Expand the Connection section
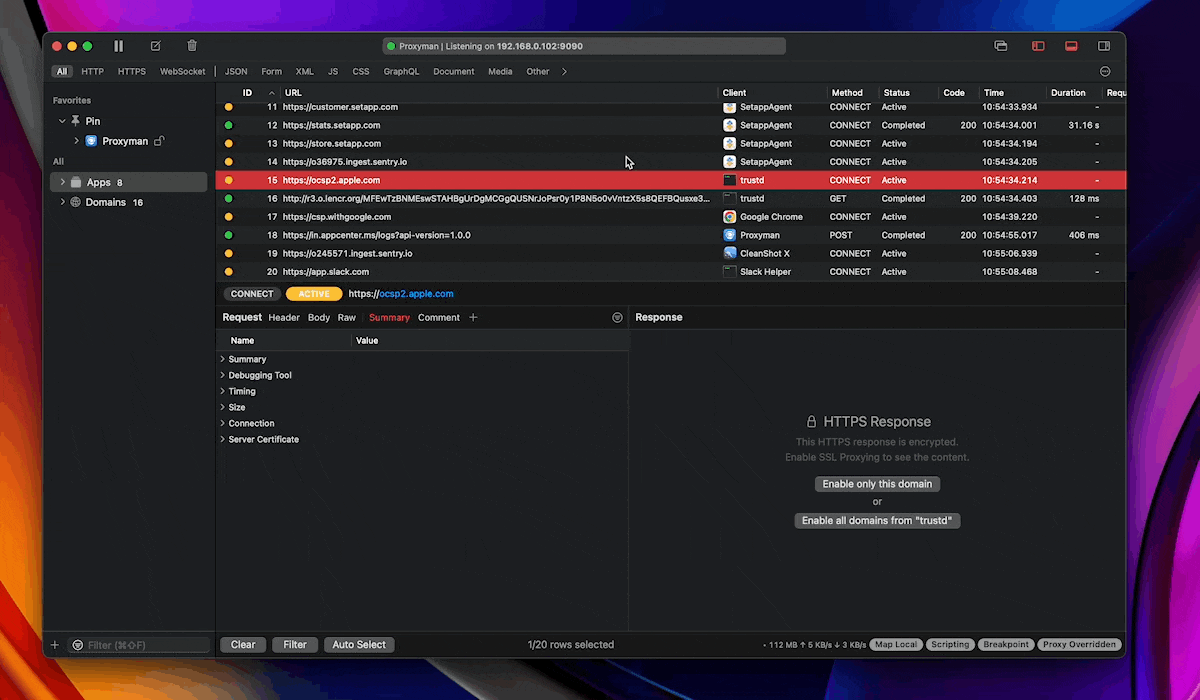Image resolution: width=1200 pixels, height=700 pixels. coord(222,423)
